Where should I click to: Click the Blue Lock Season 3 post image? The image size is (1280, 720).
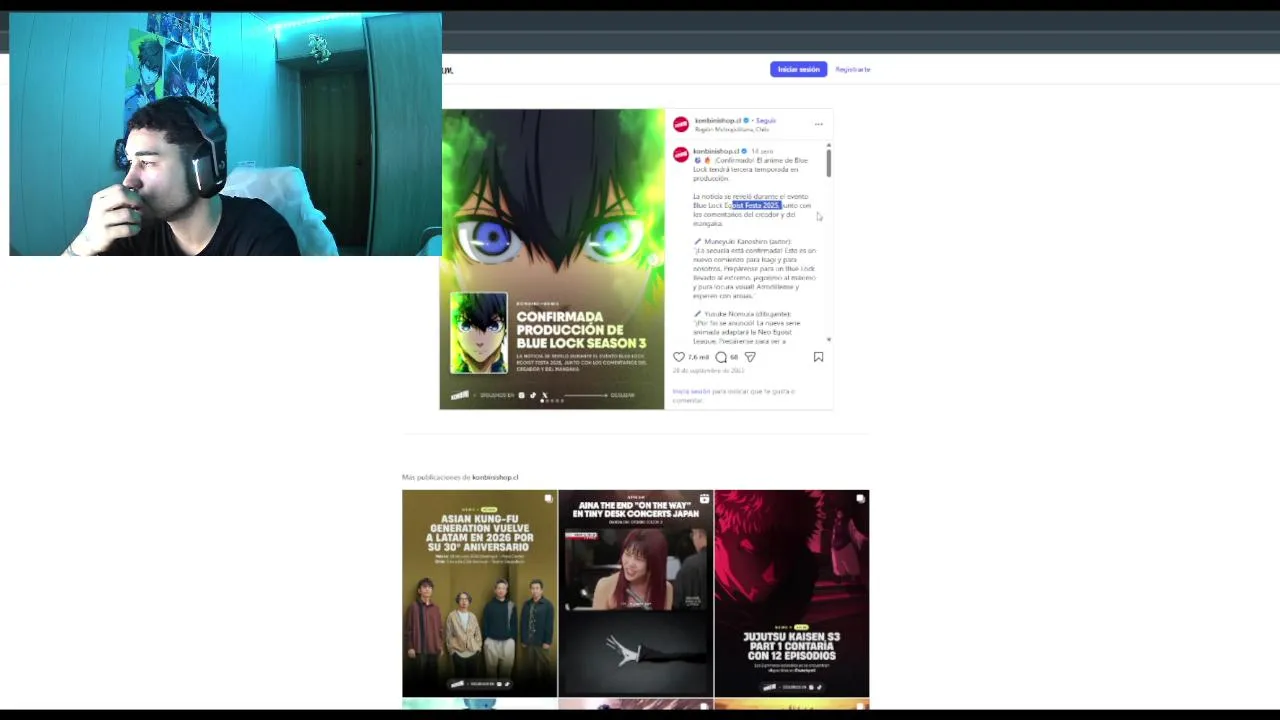pos(552,259)
